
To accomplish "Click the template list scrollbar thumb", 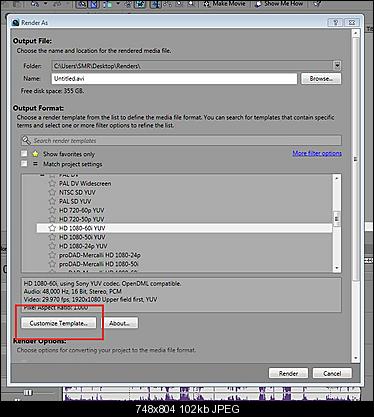I will [337, 219].
